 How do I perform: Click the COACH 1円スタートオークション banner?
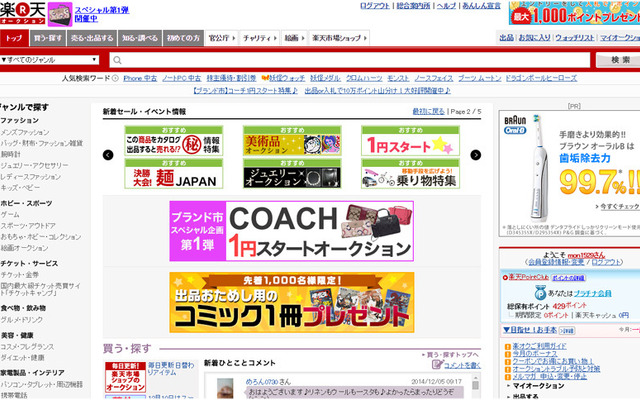[x=292, y=231]
